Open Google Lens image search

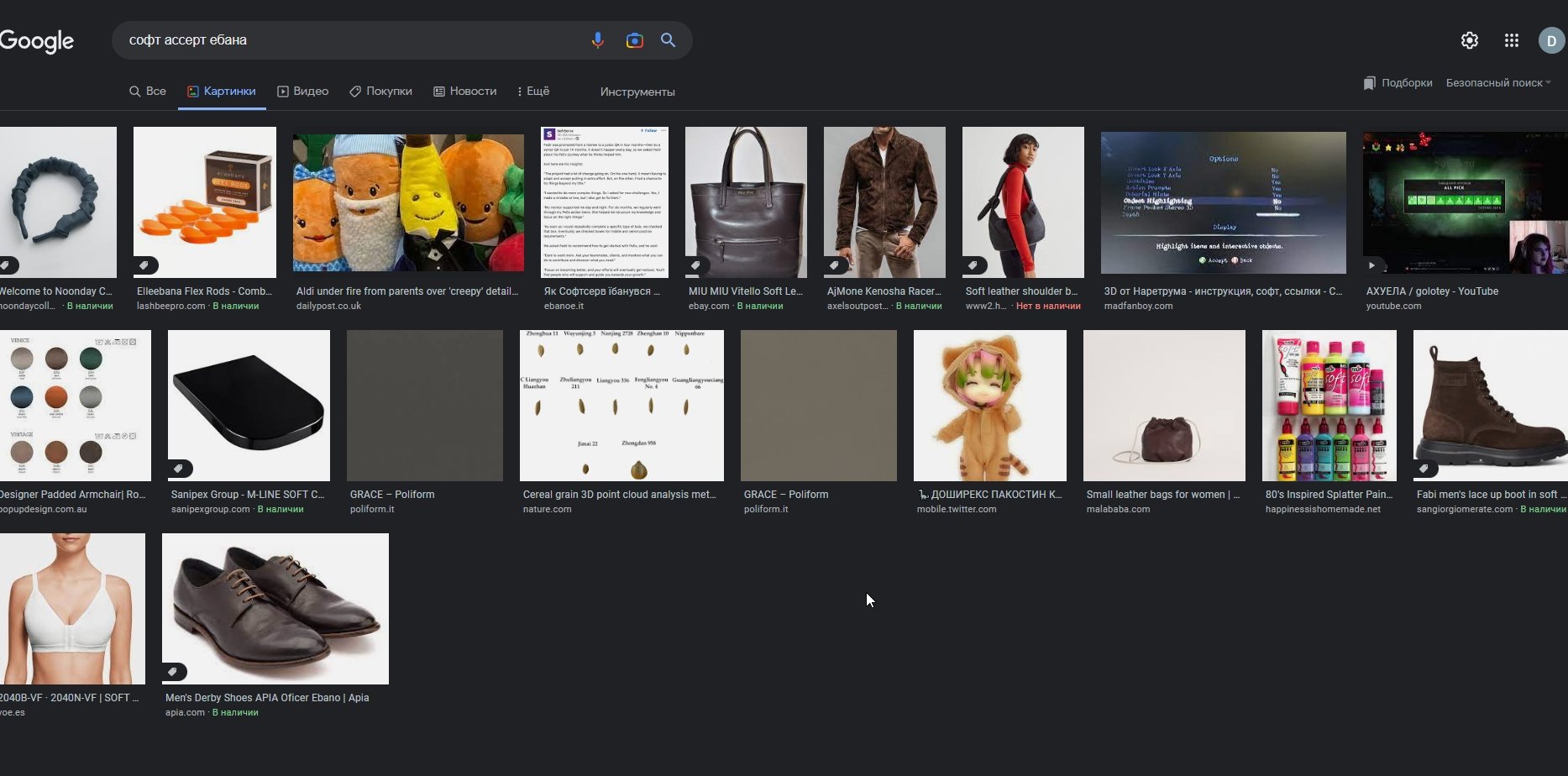(x=634, y=40)
